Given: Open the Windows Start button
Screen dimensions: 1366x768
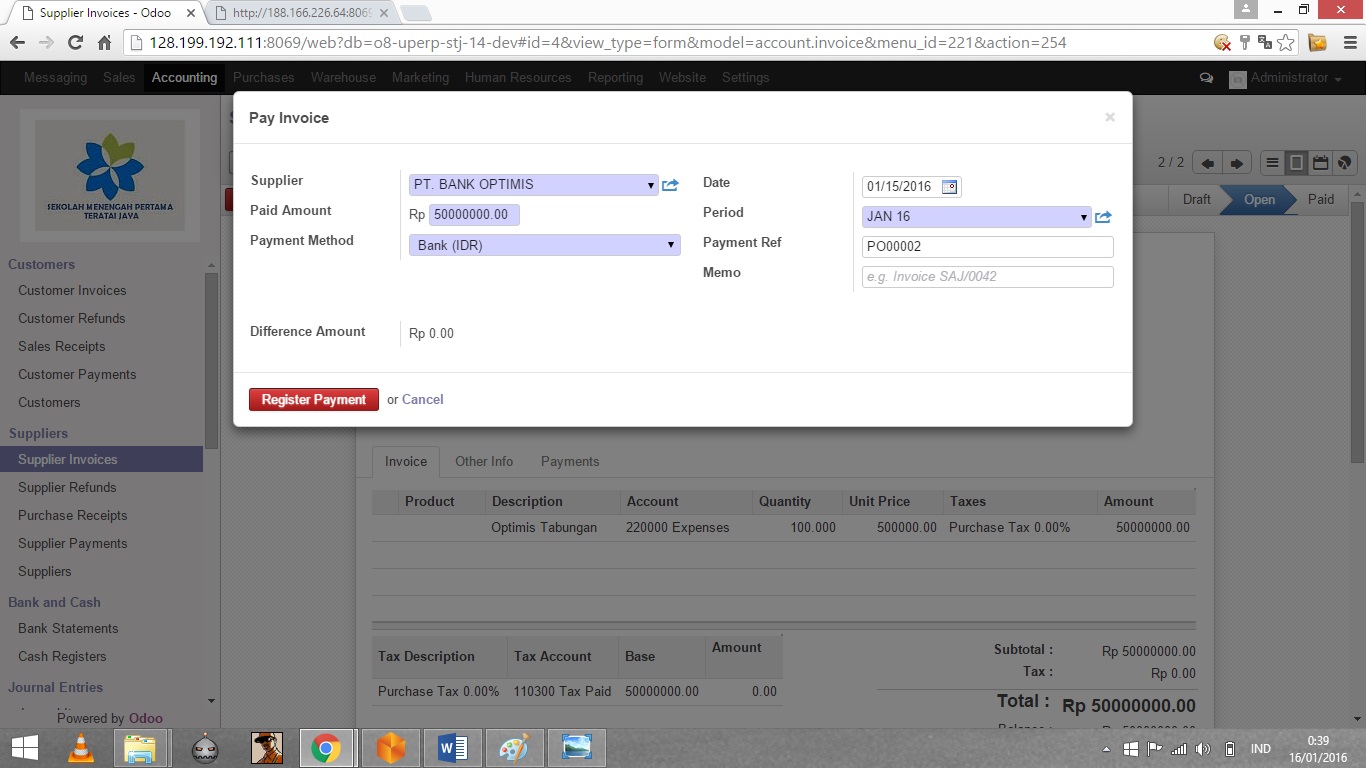Looking at the screenshot, I should [x=24, y=748].
